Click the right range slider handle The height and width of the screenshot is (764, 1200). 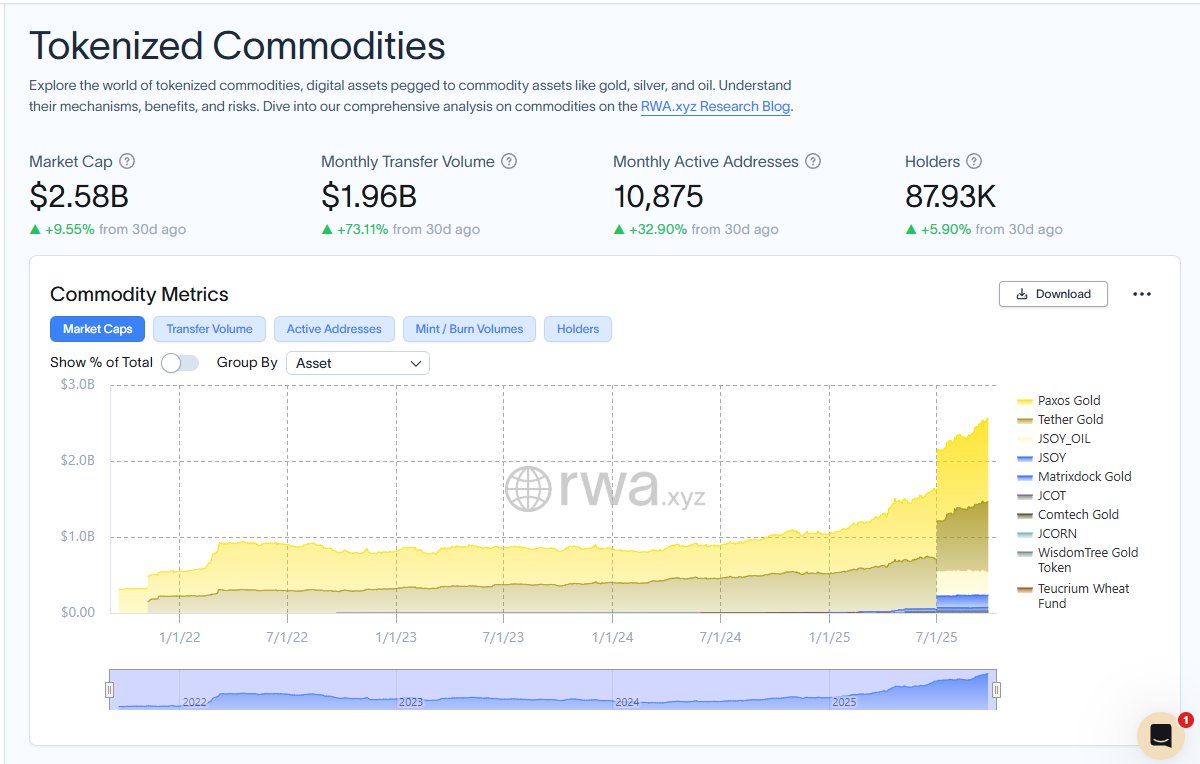click(x=996, y=690)
